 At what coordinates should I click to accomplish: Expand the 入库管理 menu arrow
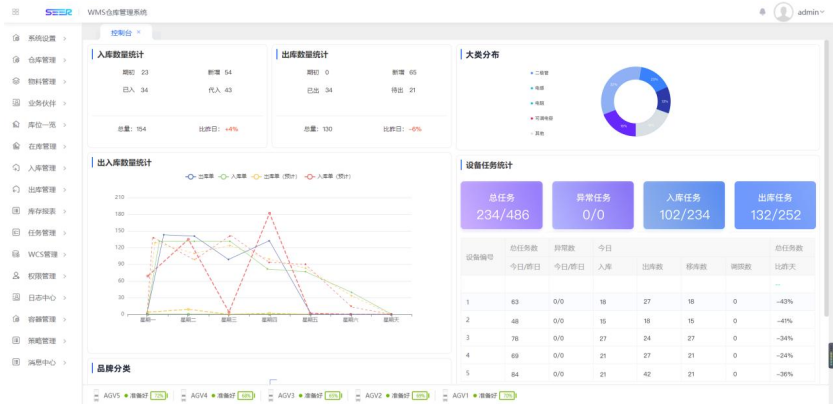65,168
